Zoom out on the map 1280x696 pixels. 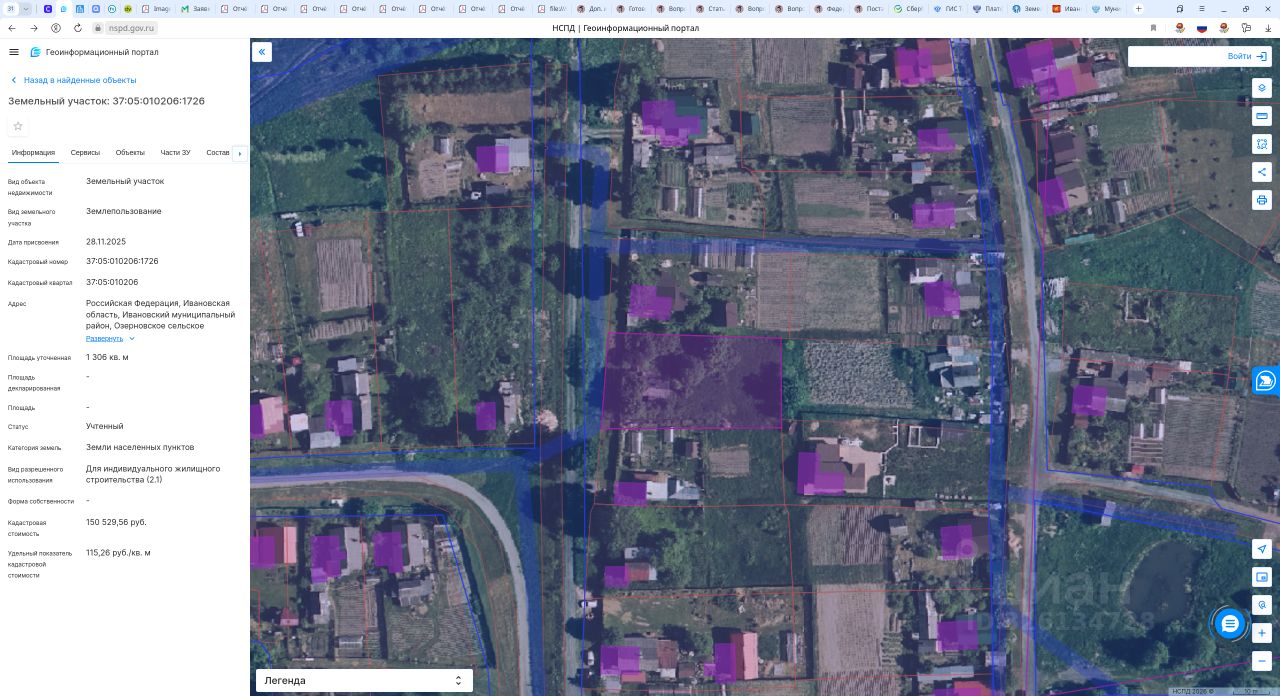(1262, 661)
